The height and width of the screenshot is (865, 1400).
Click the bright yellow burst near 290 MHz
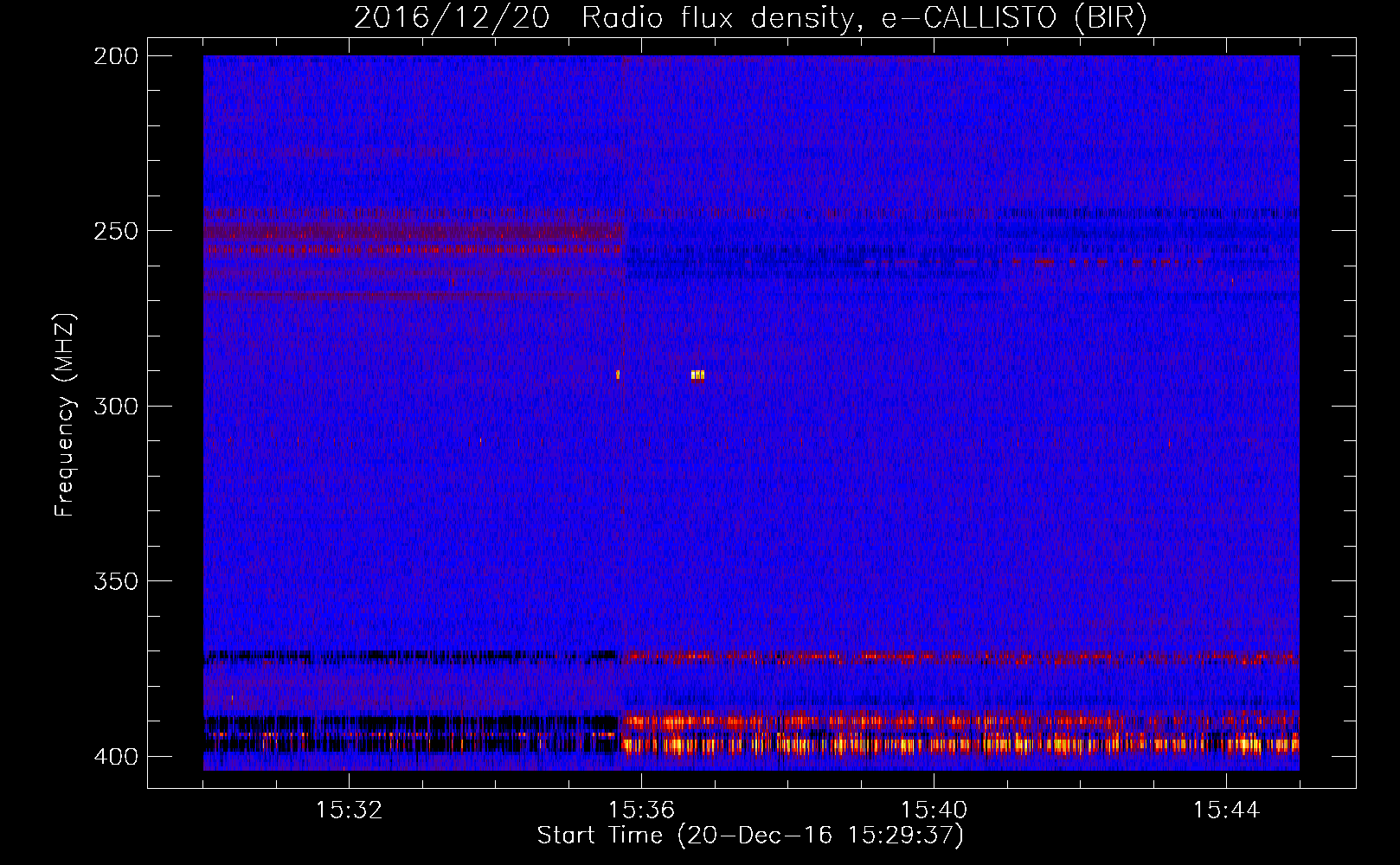click(697, 375)
